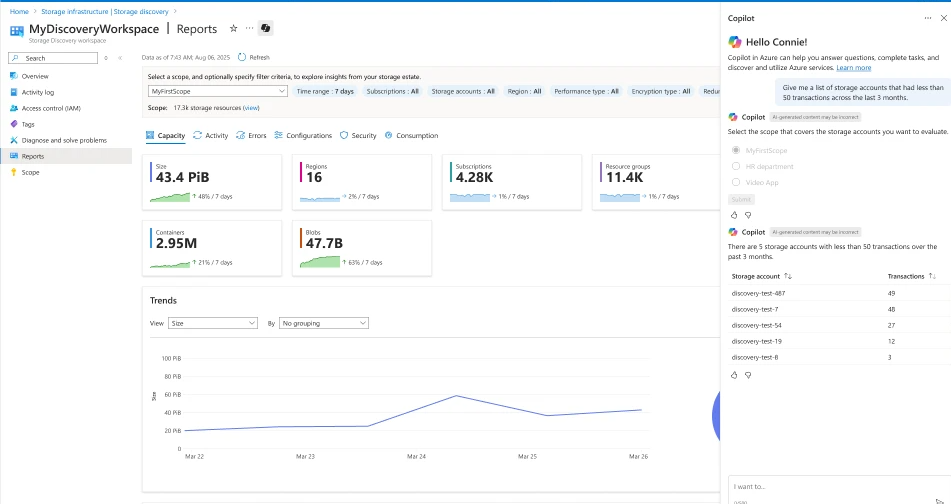
Task: Select the Video App radio option
Action: pyautogui.click(x=736, y=182)
